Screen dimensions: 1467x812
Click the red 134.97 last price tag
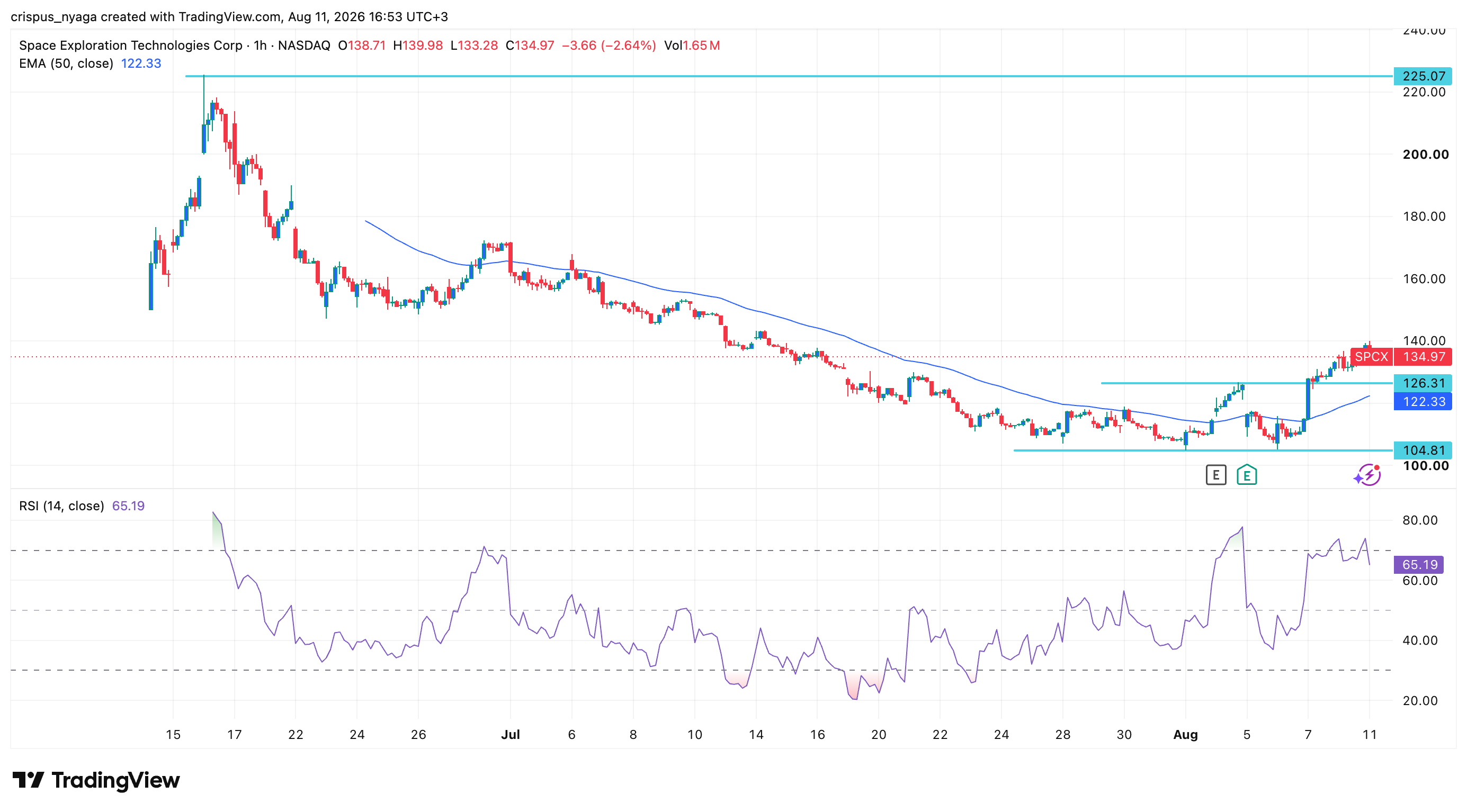click(1423, 357)
